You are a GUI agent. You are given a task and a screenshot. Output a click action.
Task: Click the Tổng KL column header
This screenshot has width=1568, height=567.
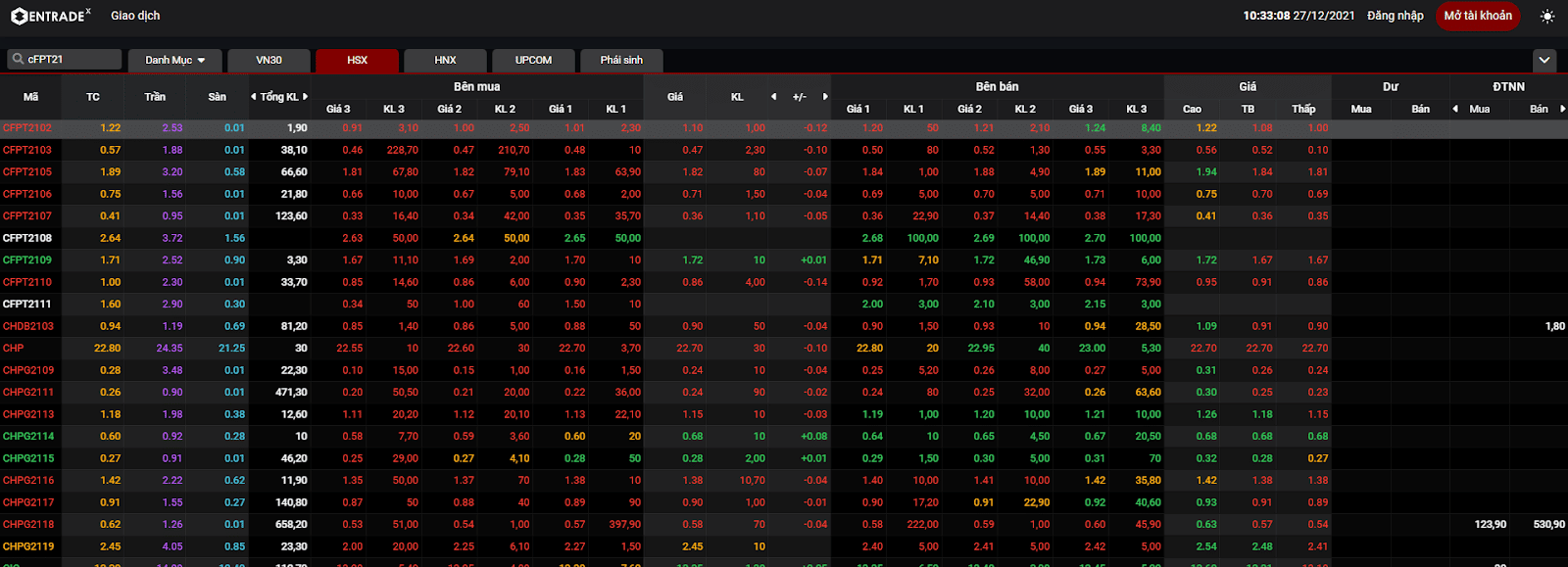click(x=279, y=97)
